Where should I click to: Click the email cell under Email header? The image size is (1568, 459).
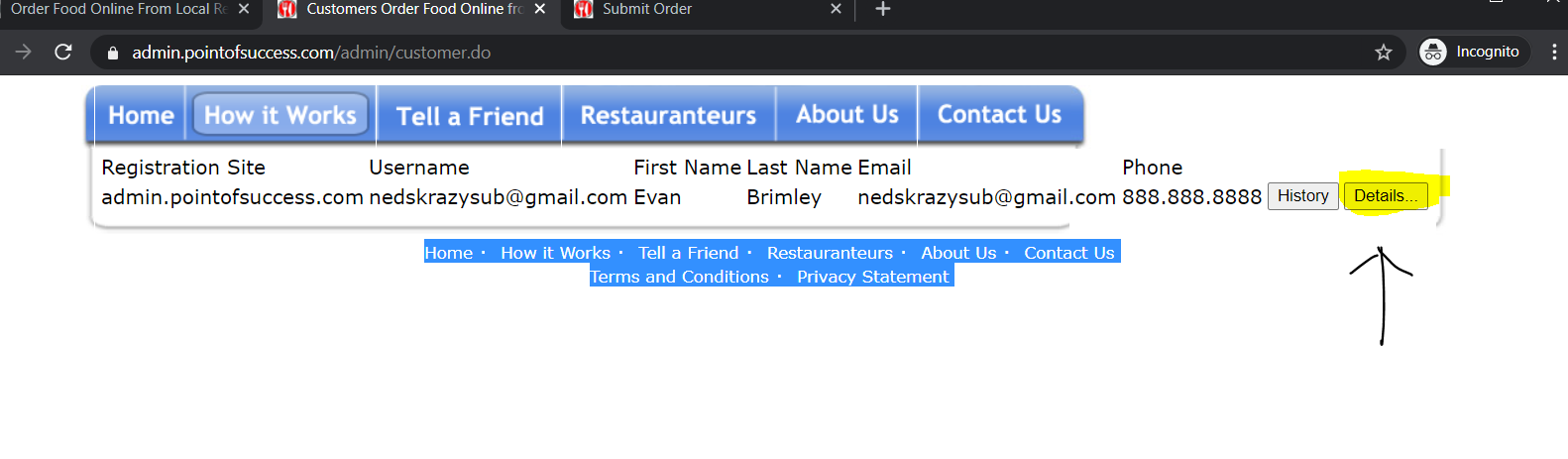[986, 197]
